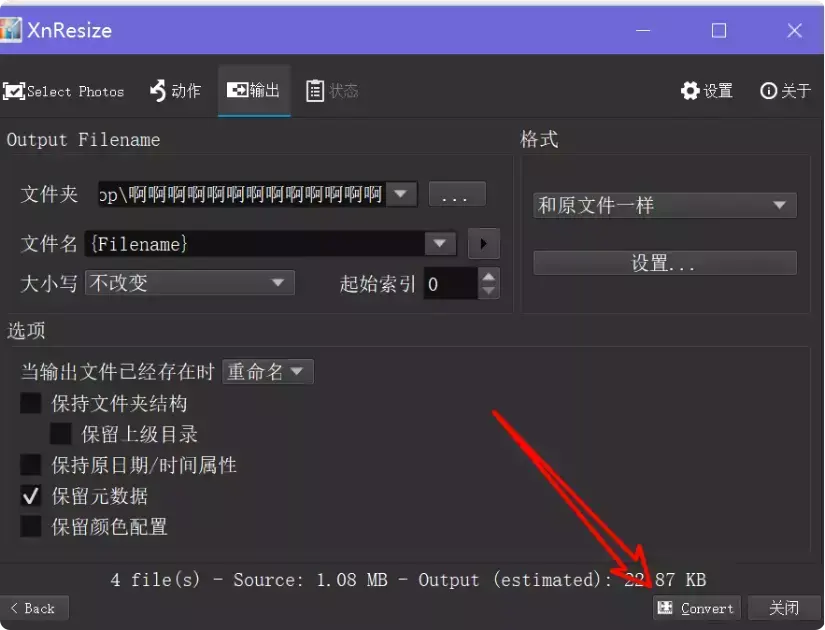This screenshot has width=825, height=630.
Task: Expand the 重命名 conflict-handling dropdown
Action: [x=268, y=371]
